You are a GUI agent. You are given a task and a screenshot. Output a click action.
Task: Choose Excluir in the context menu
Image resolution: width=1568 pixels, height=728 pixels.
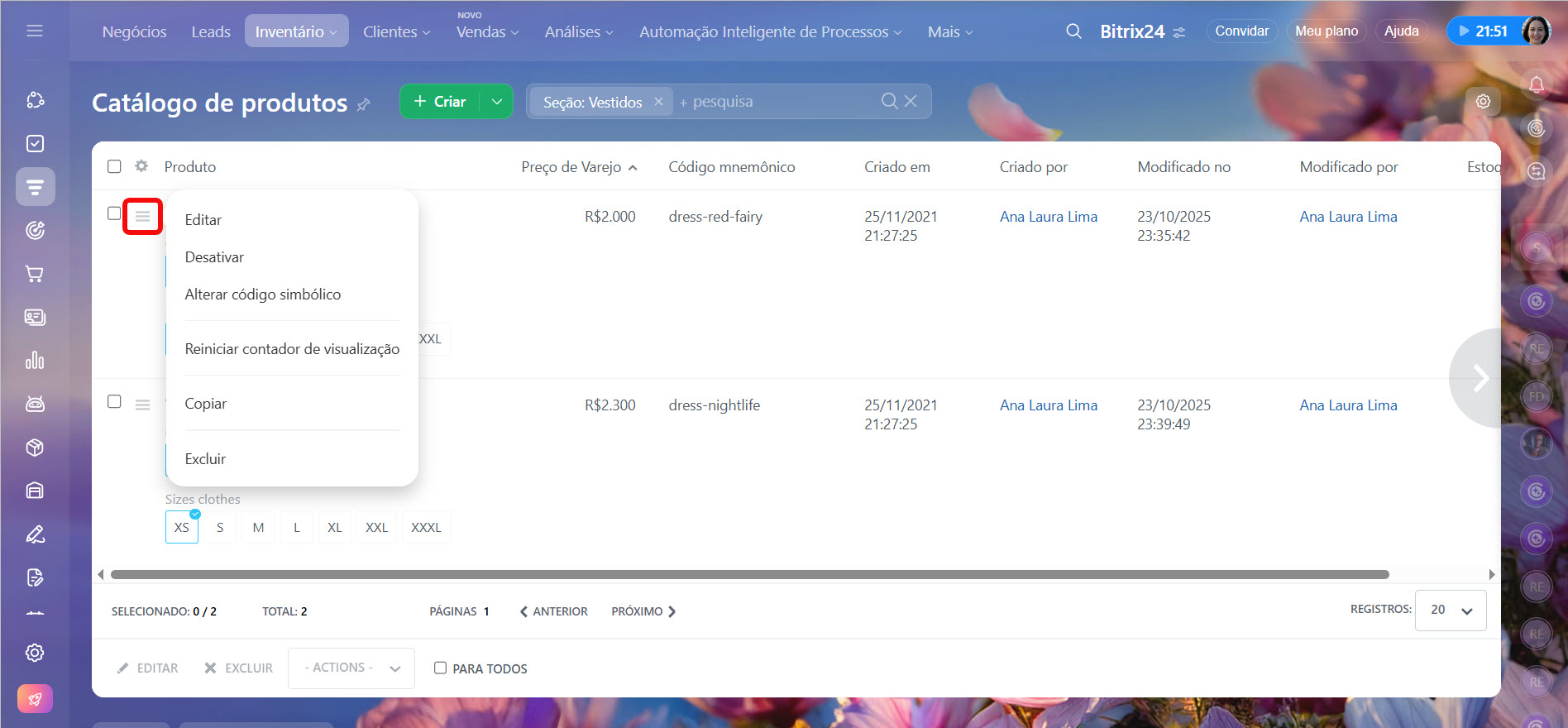coord(205,459)
